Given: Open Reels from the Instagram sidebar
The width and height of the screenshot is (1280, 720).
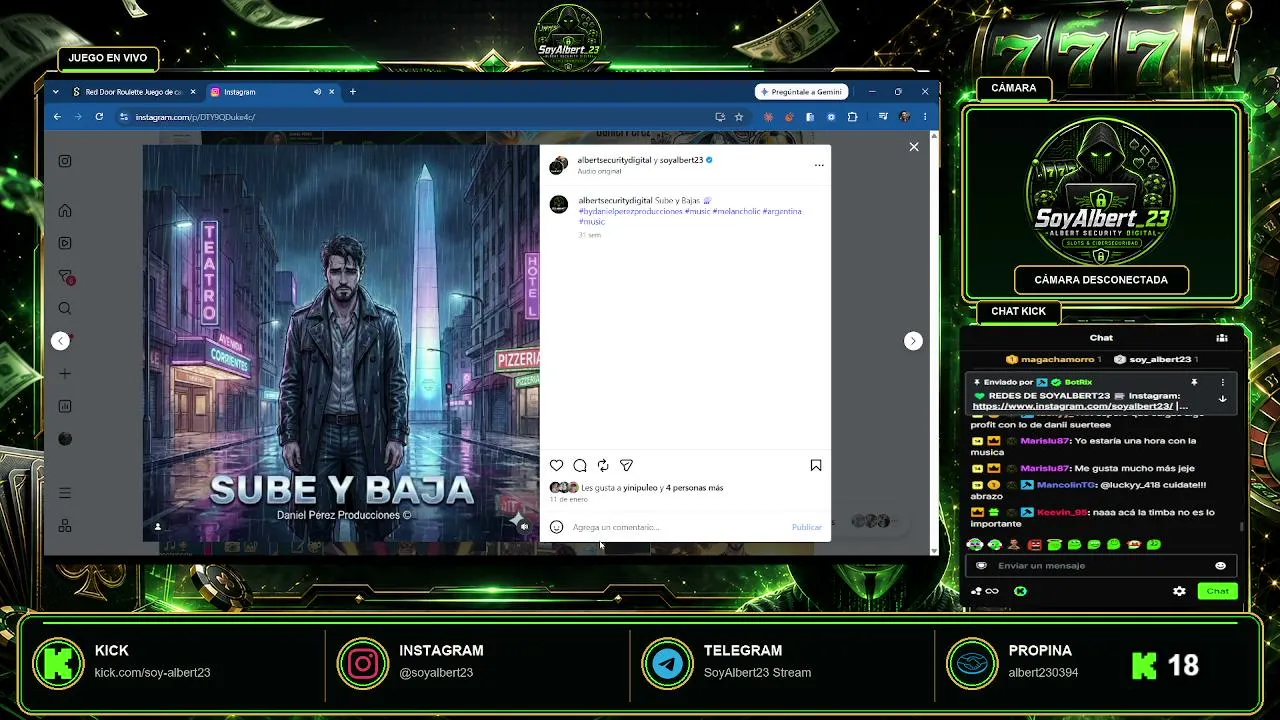Looking at the screenshot, I should pos(65,243).
